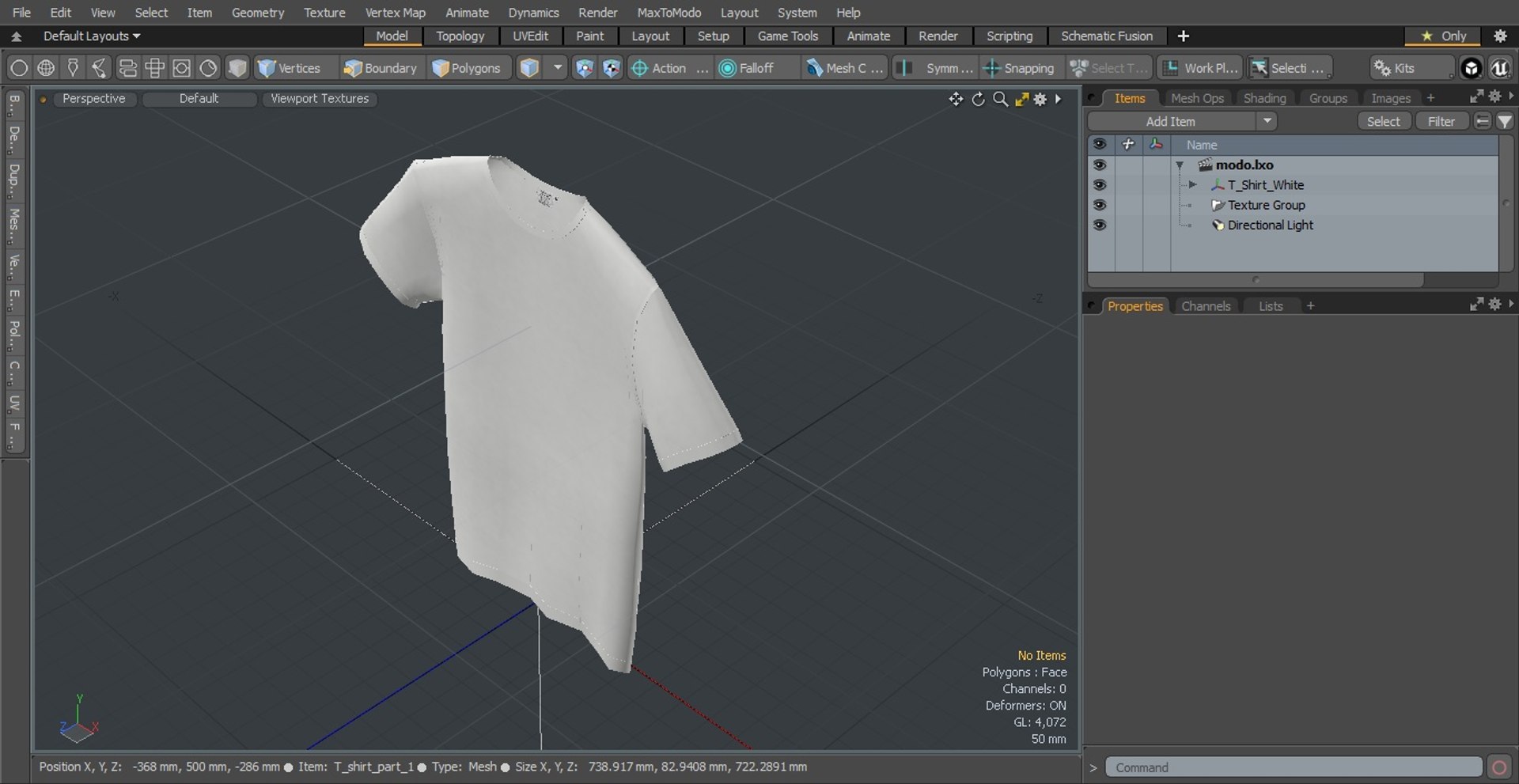Open the Mesh Constraint menu
Image resolution: width=1519 pixels, height=784 pixels.
coord(844,68)
